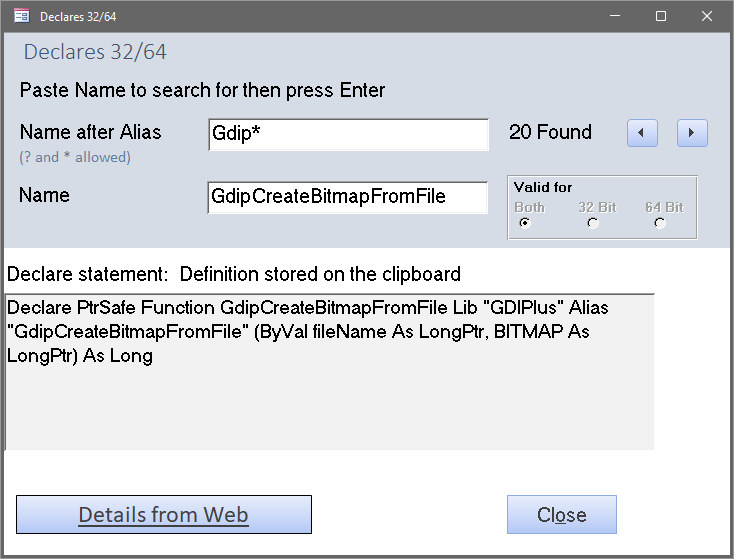Select the 32 Bit radio option
The image size is (734, 559).
[x=593, y=223]
